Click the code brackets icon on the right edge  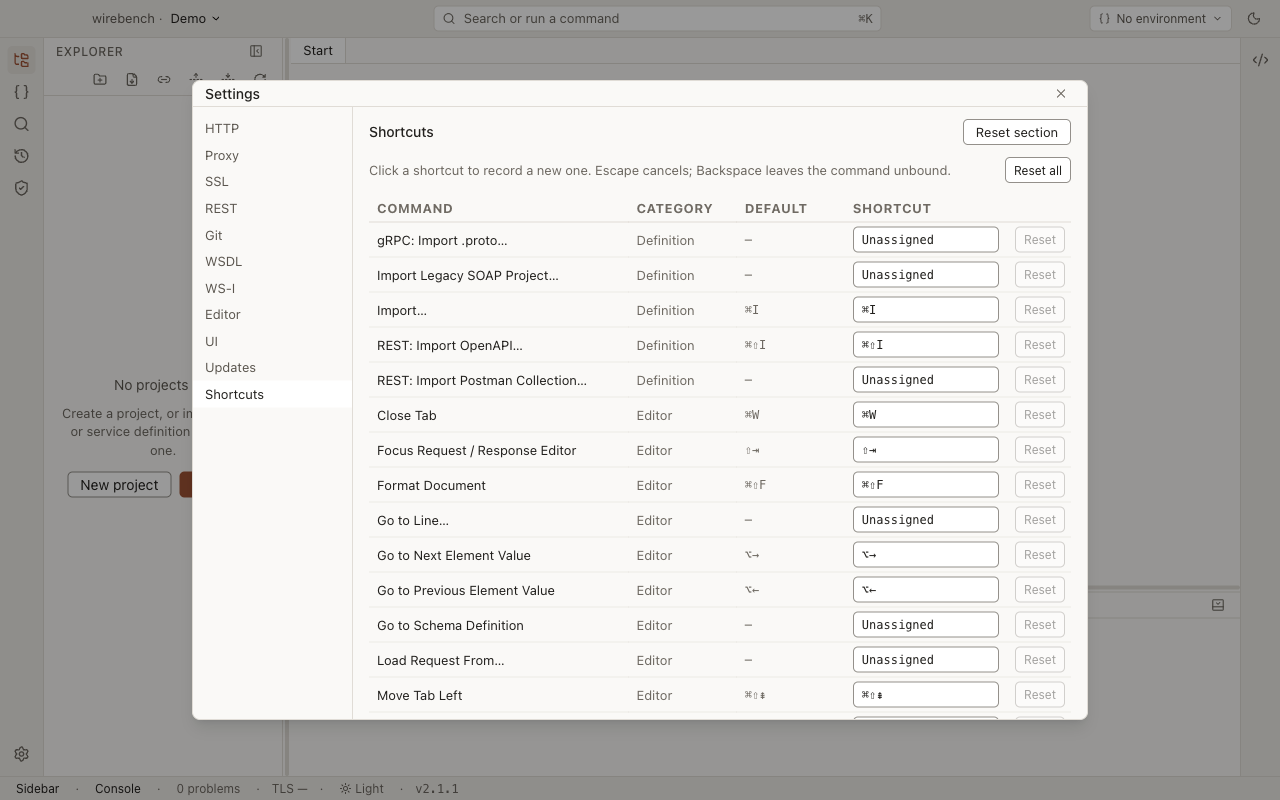click(x=1260, y=60)
